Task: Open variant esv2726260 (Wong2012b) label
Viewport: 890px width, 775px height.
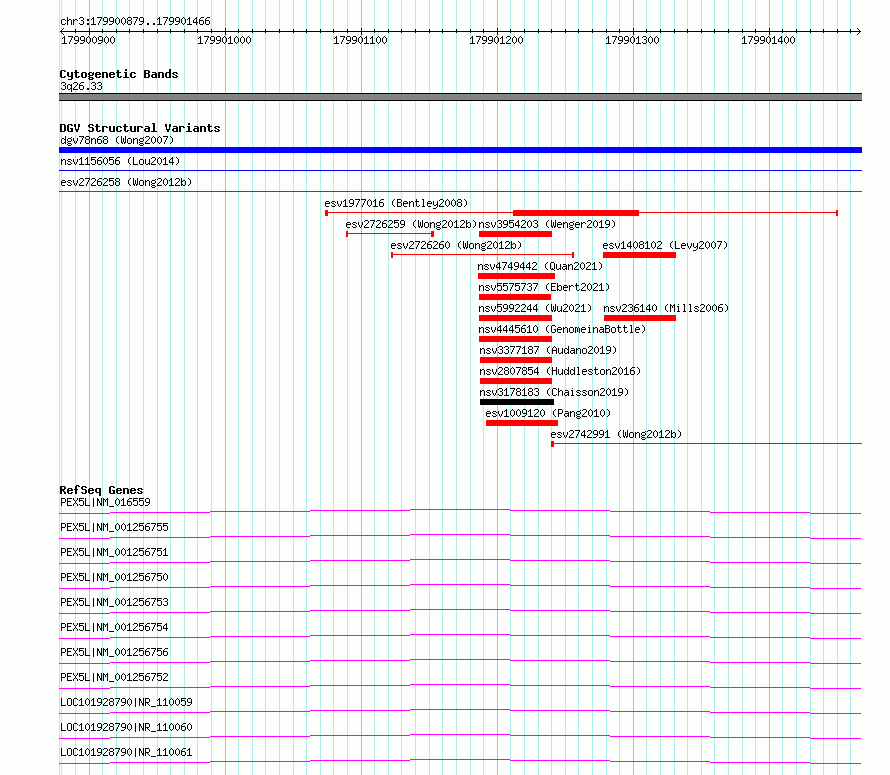Action: [x=456, y=245]
